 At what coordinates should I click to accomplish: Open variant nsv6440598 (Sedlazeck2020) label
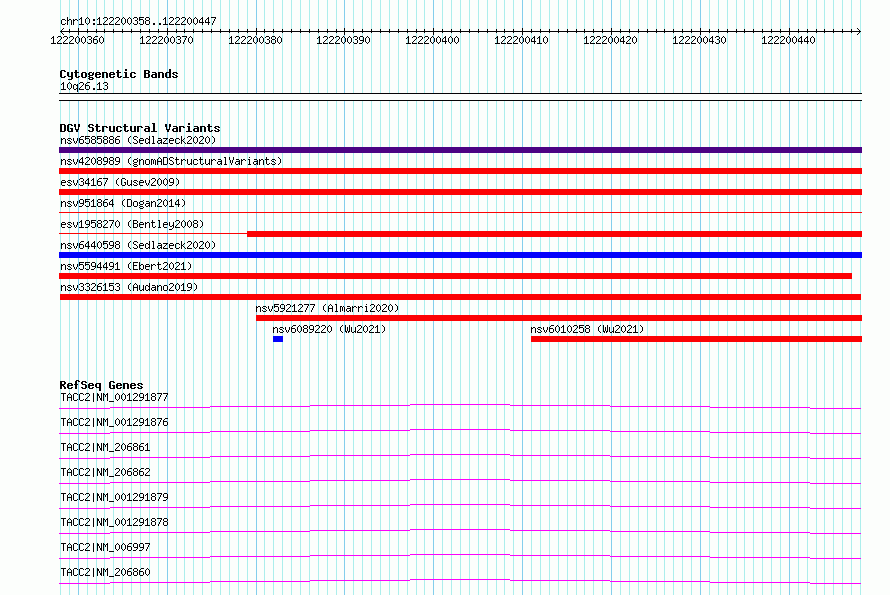138,245
